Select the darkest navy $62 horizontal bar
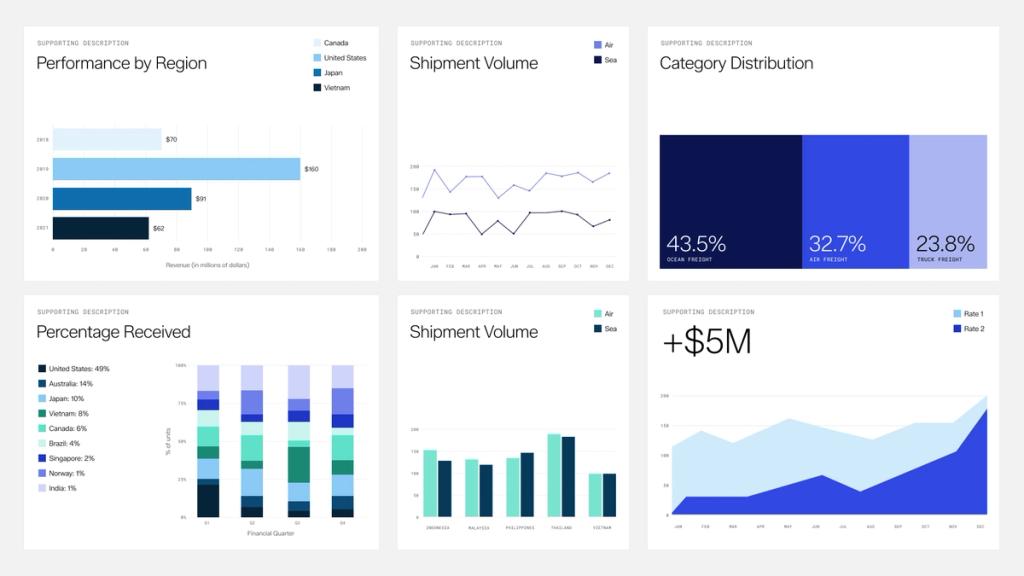 [x=101, y=229]
